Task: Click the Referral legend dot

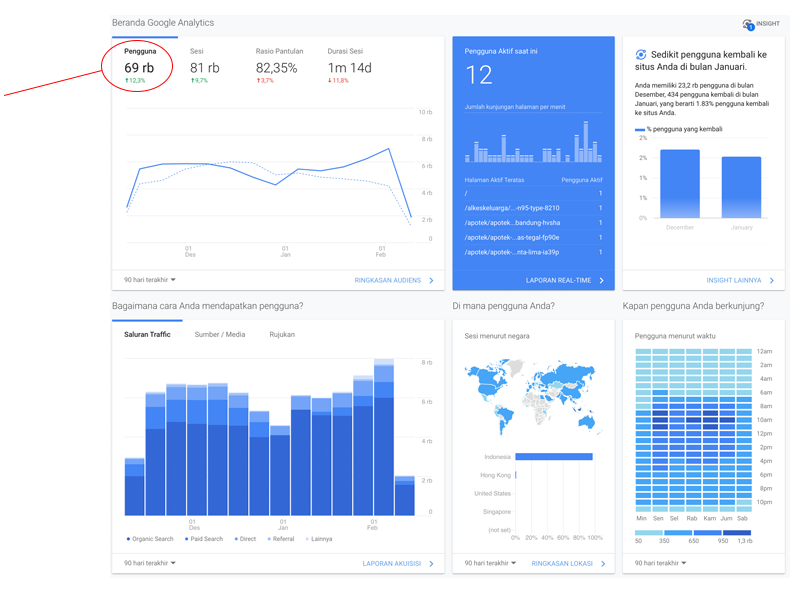Action: click(269, 539)
